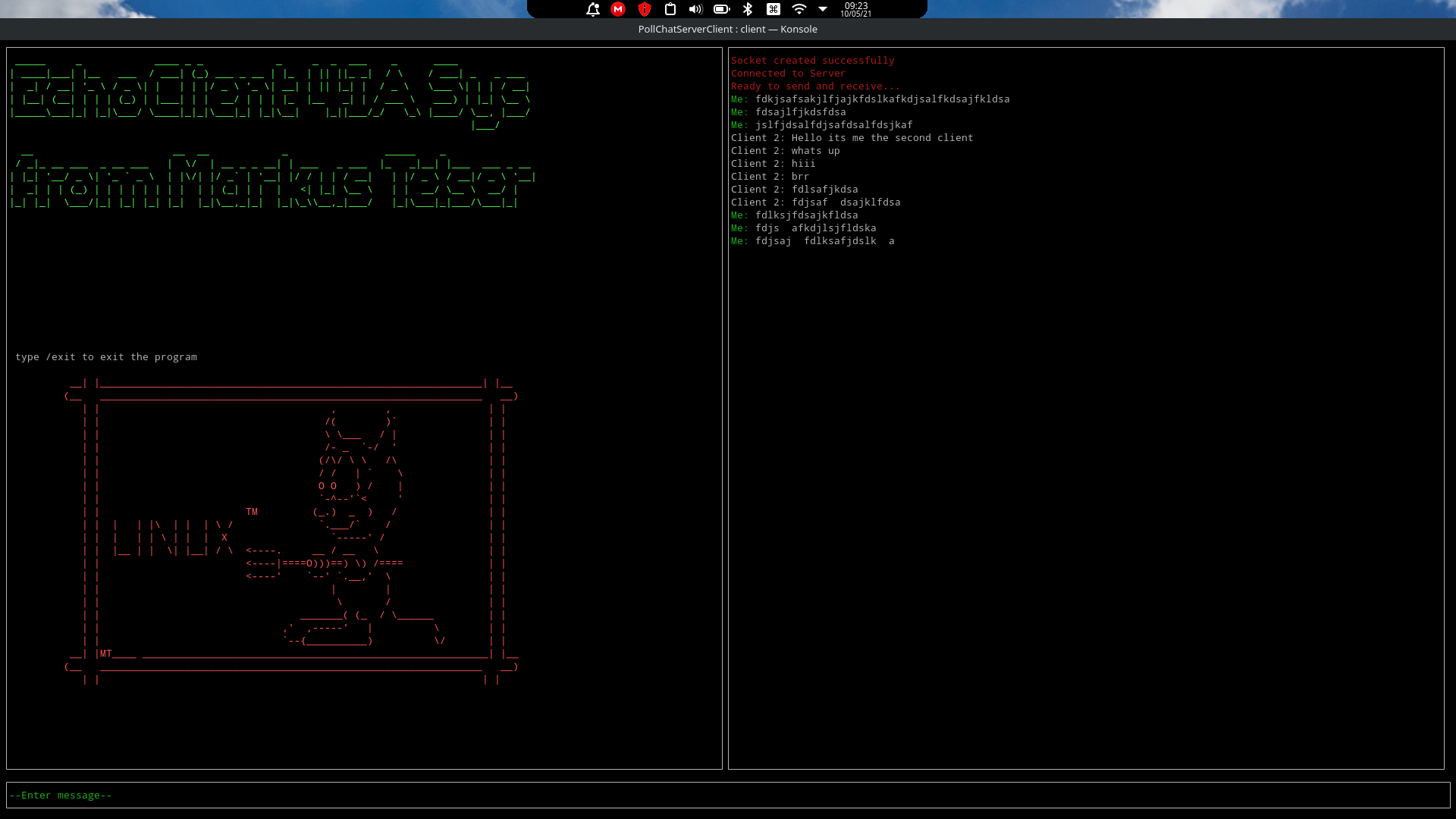The image size is (1456, 819).
Task: Open the notifications bell icon
Action: click(593, 9)
